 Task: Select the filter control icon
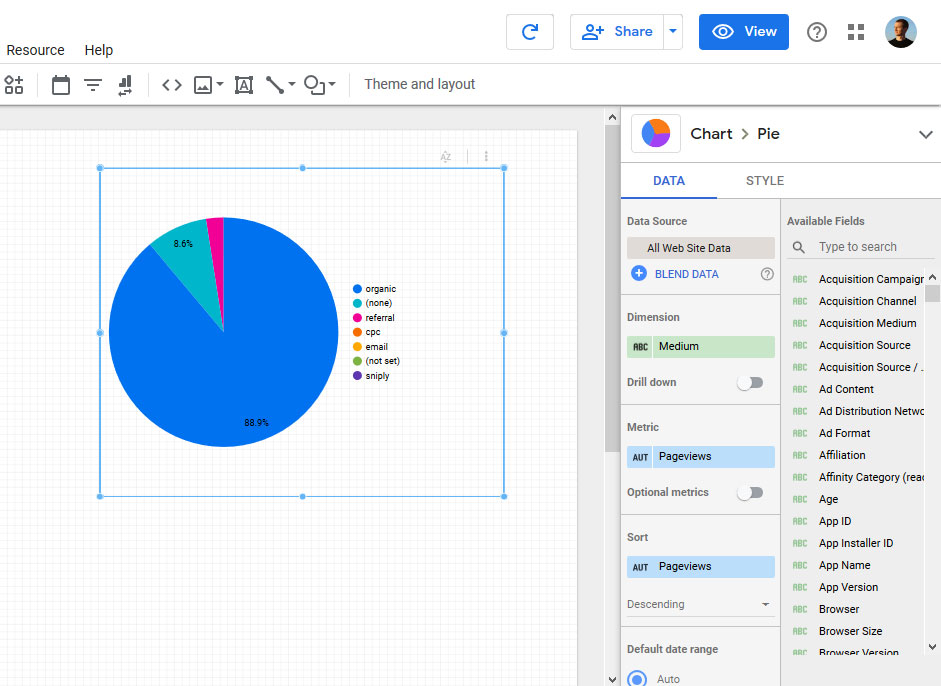[x=92, y=85]
